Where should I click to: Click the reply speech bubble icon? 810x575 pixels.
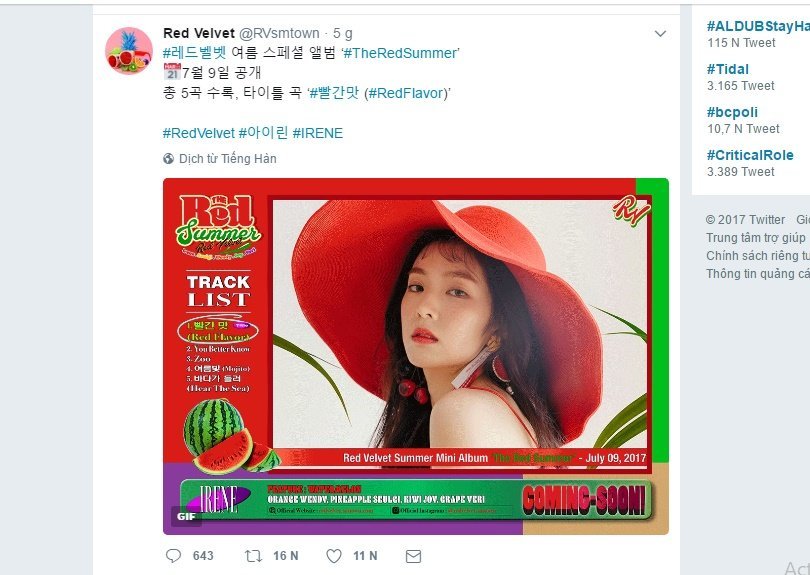[x=174, y=556]
